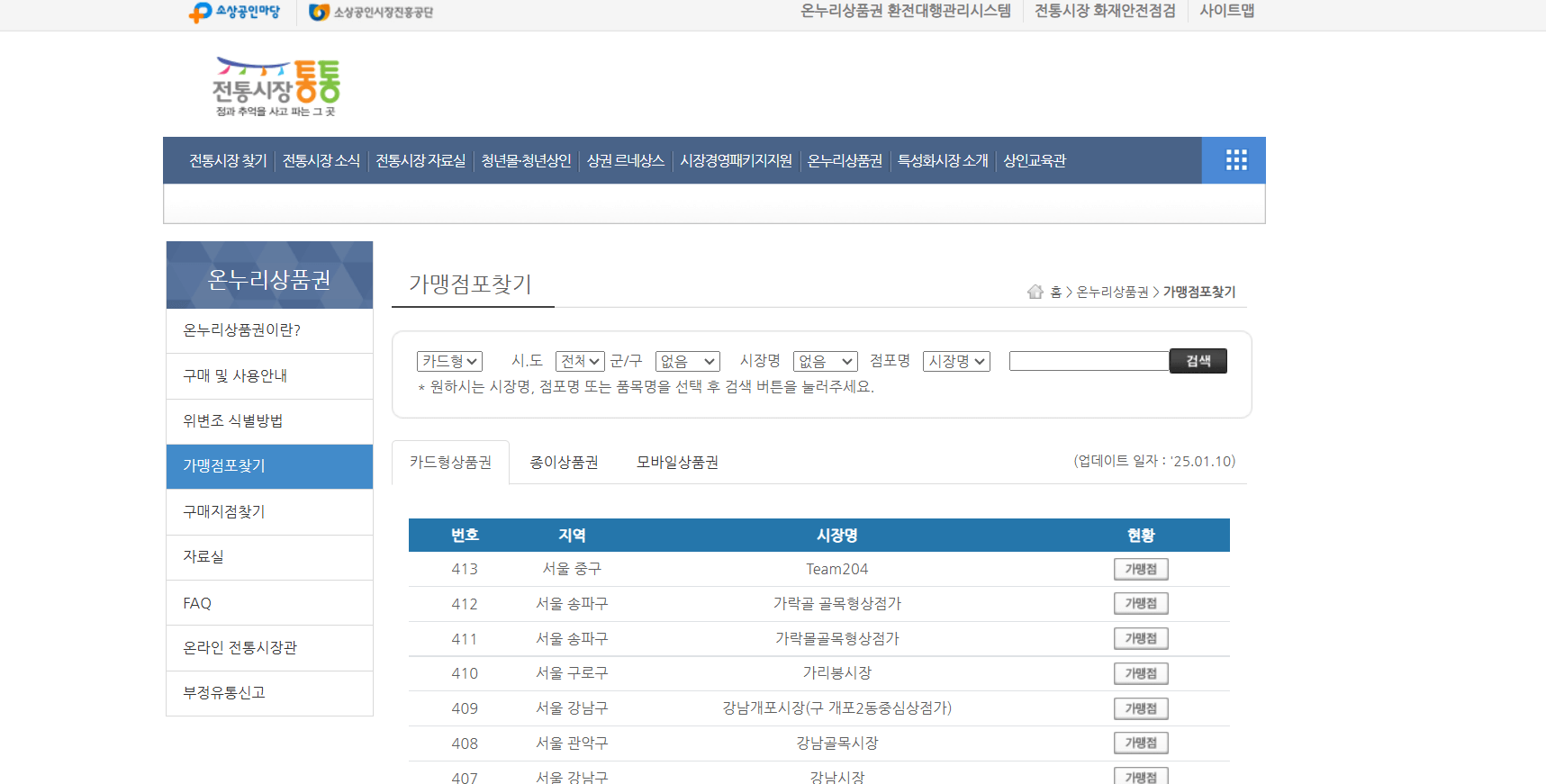Image resolution: width=1546 pixels, height=784 pixels.
Task: Open 온누리상품권 top menu
Action: 845,160
